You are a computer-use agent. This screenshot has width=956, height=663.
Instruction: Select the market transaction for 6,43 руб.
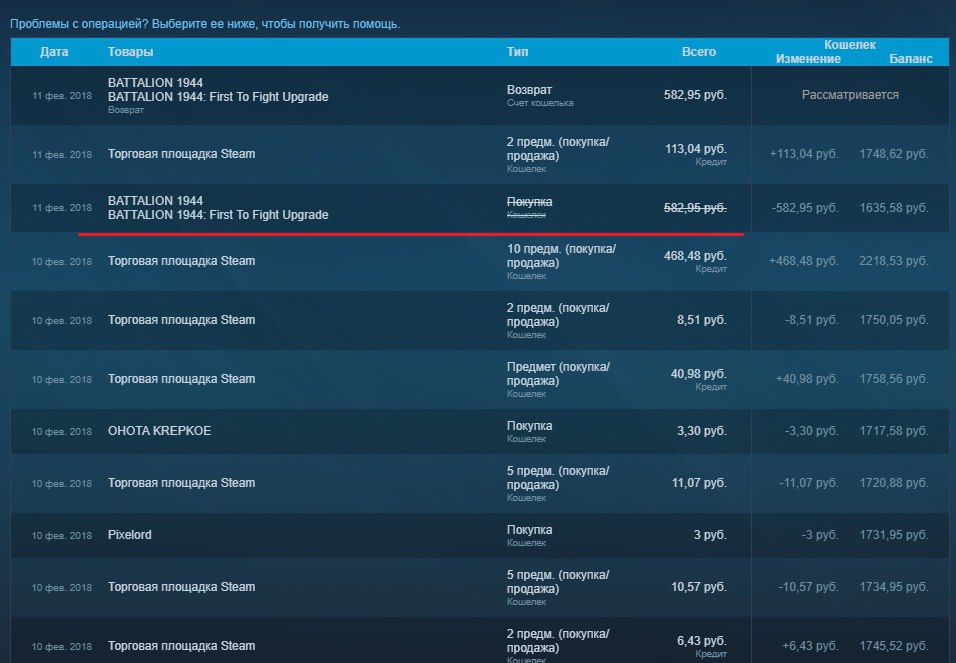pos(181,646)
